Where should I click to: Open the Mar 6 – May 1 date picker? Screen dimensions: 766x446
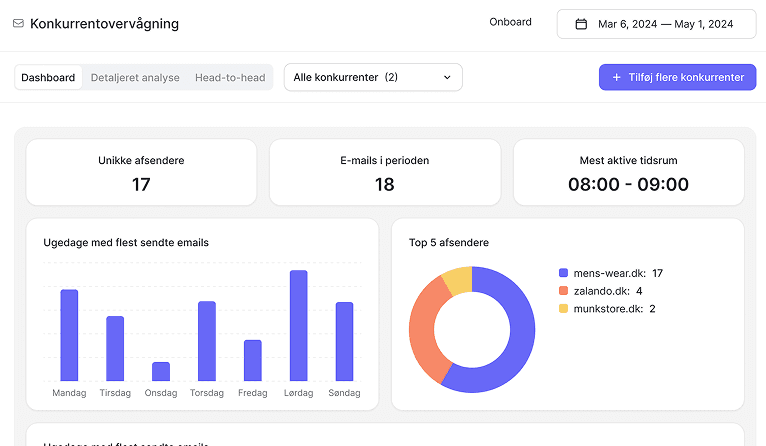click(657, 24)
